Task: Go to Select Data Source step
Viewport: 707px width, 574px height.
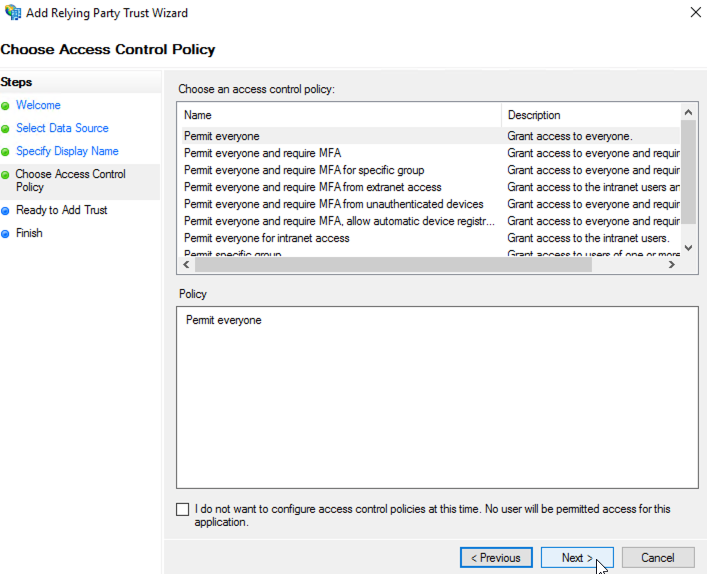Action: tap(62, 128)
